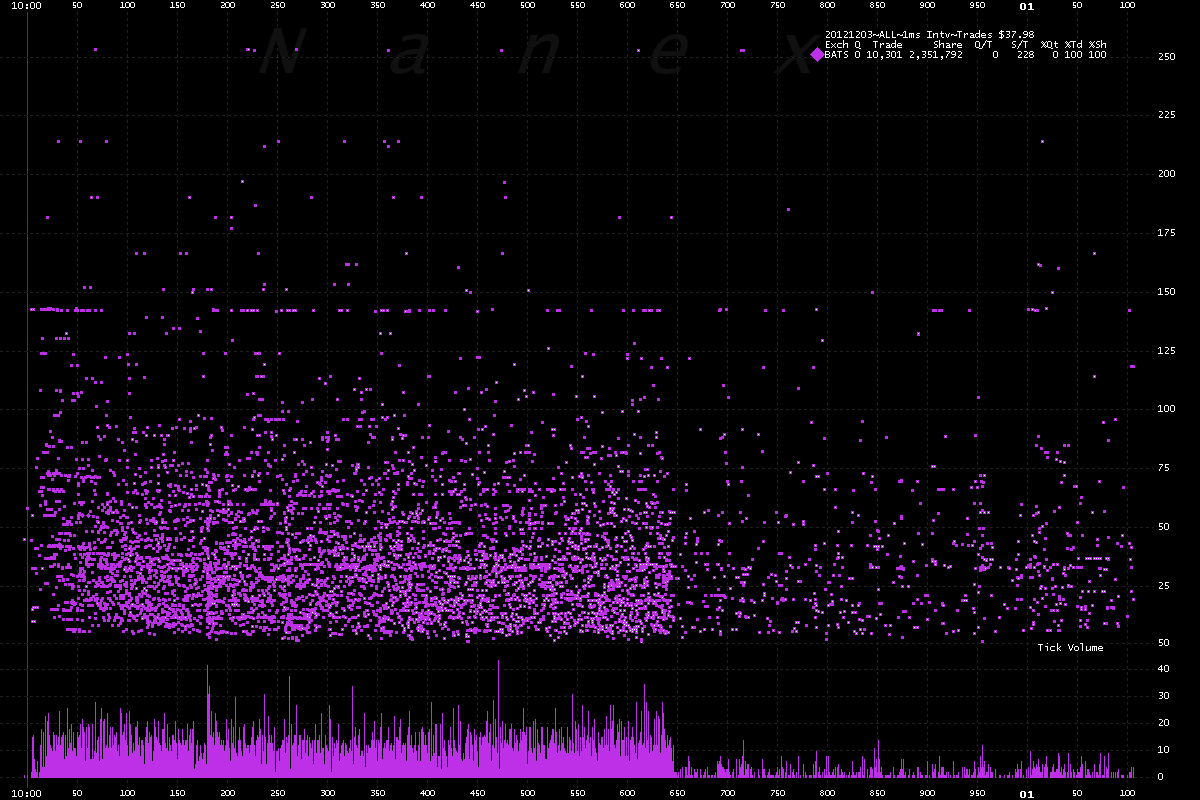Select the 'BATS' exchange name in legend

click(837, 55)
